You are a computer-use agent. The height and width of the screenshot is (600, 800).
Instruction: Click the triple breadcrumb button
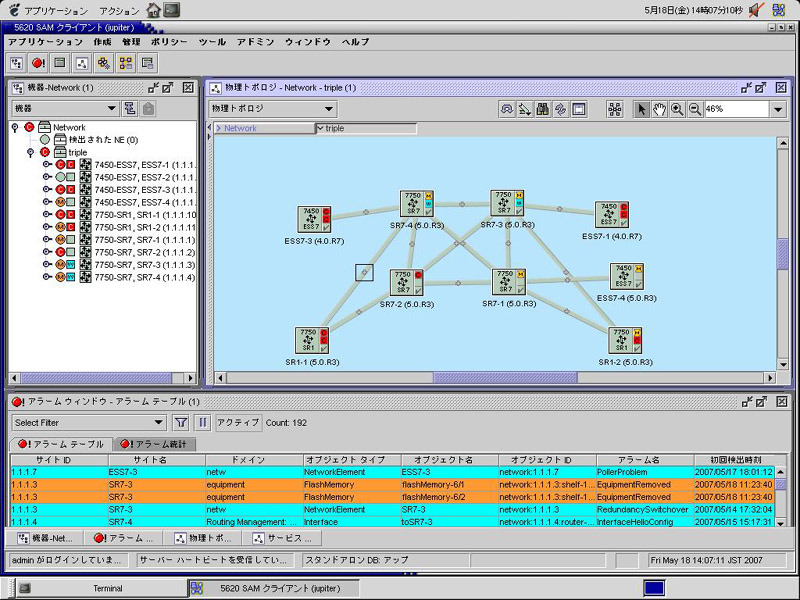(x=366, y=129)
